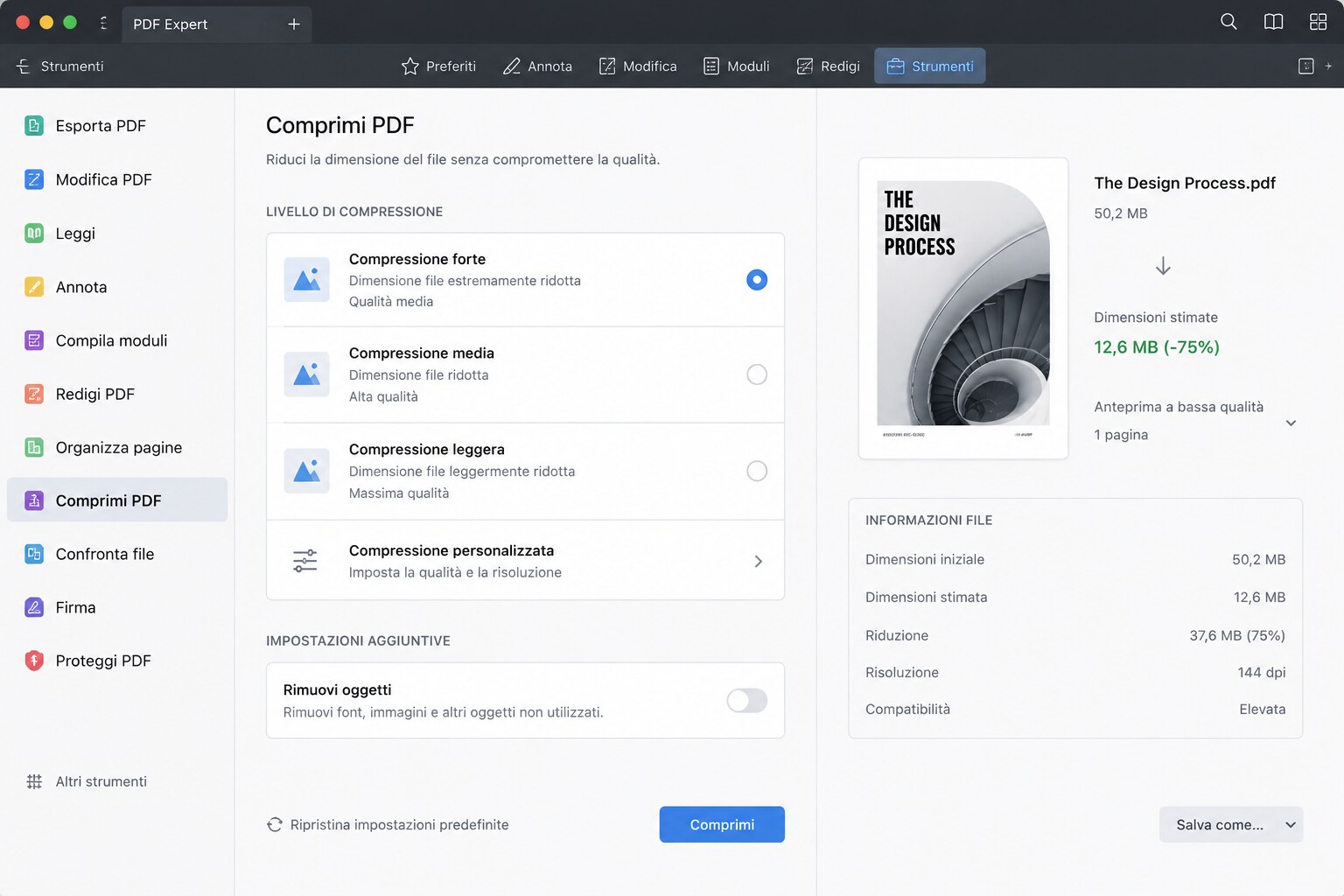Viewport: 1344px width, 896px height.
Task: Click the Compila moduli icon
Action: (34, 340)
